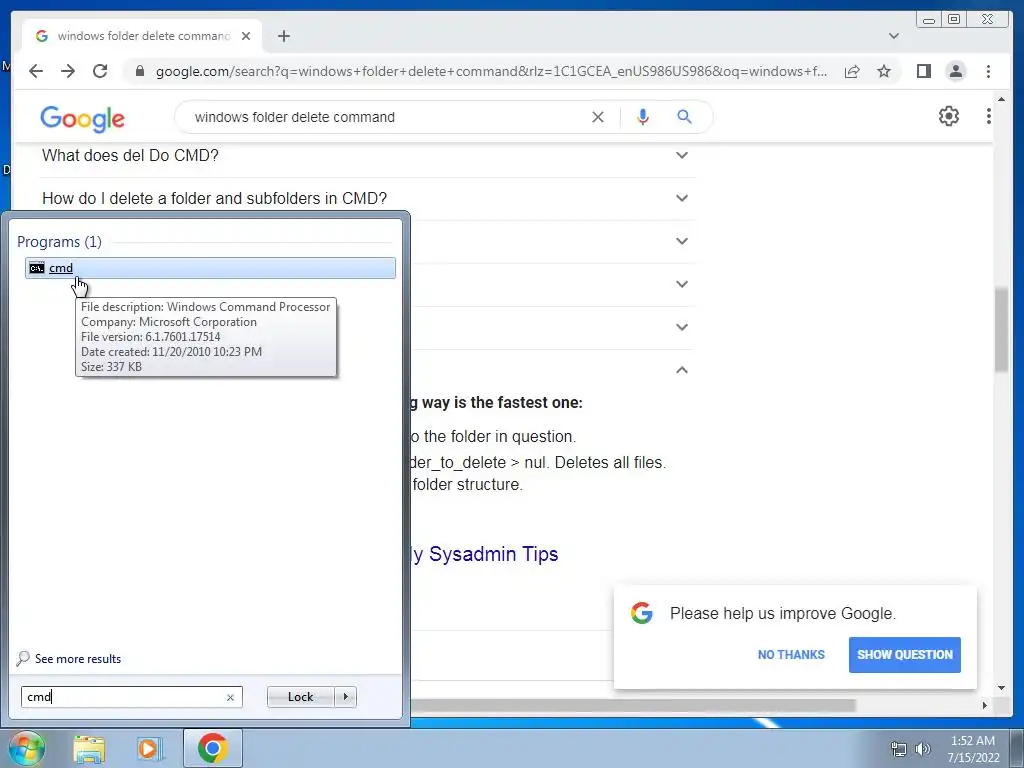Click the 'Programs (1)' heading
Screen dimensions: 1024x768
tap(59, 242)
